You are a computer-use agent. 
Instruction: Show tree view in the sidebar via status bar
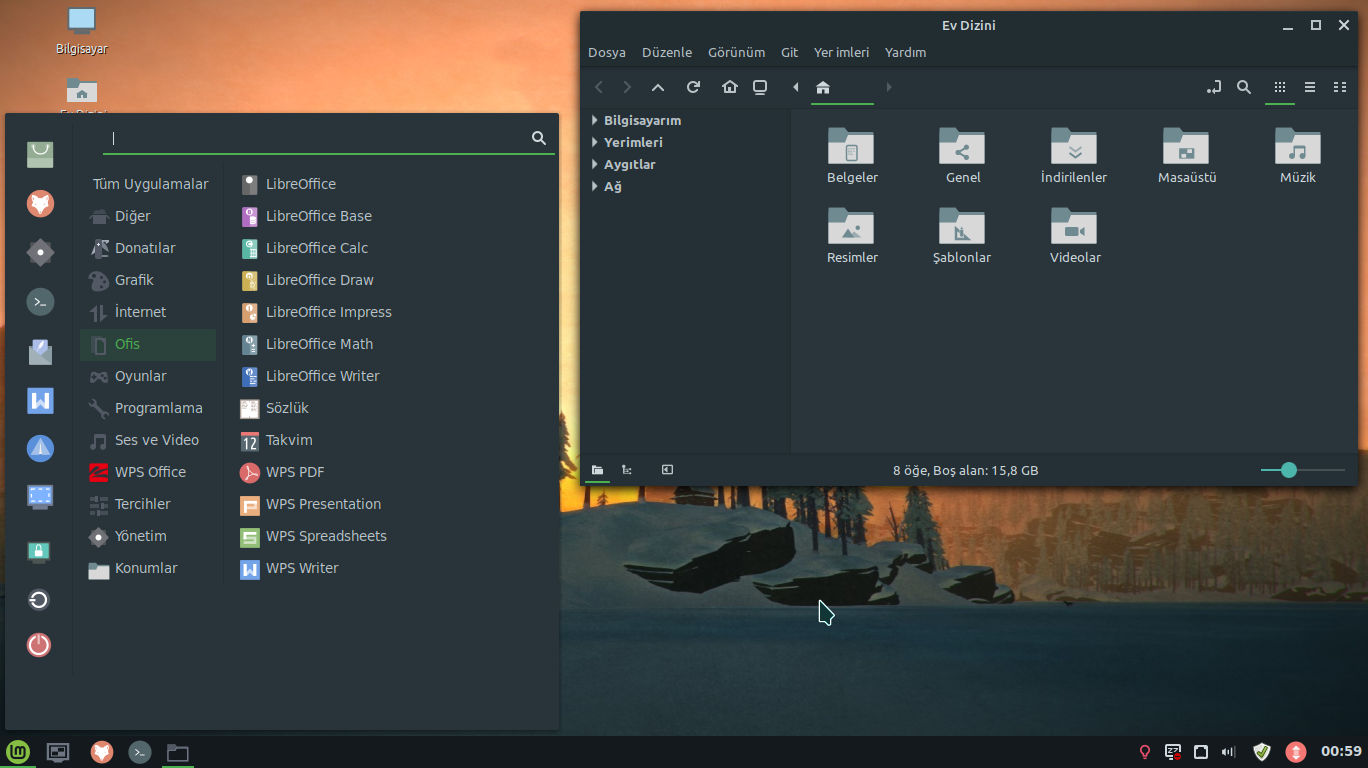(x=627, y=470)
